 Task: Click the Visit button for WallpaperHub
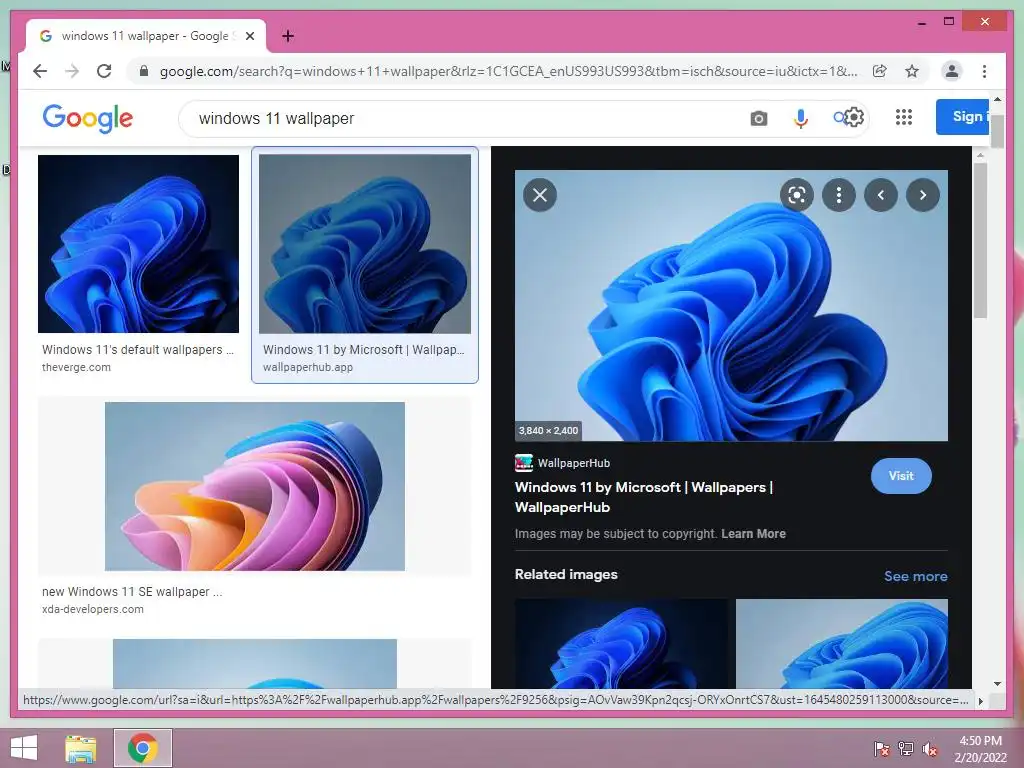point(901,476)
